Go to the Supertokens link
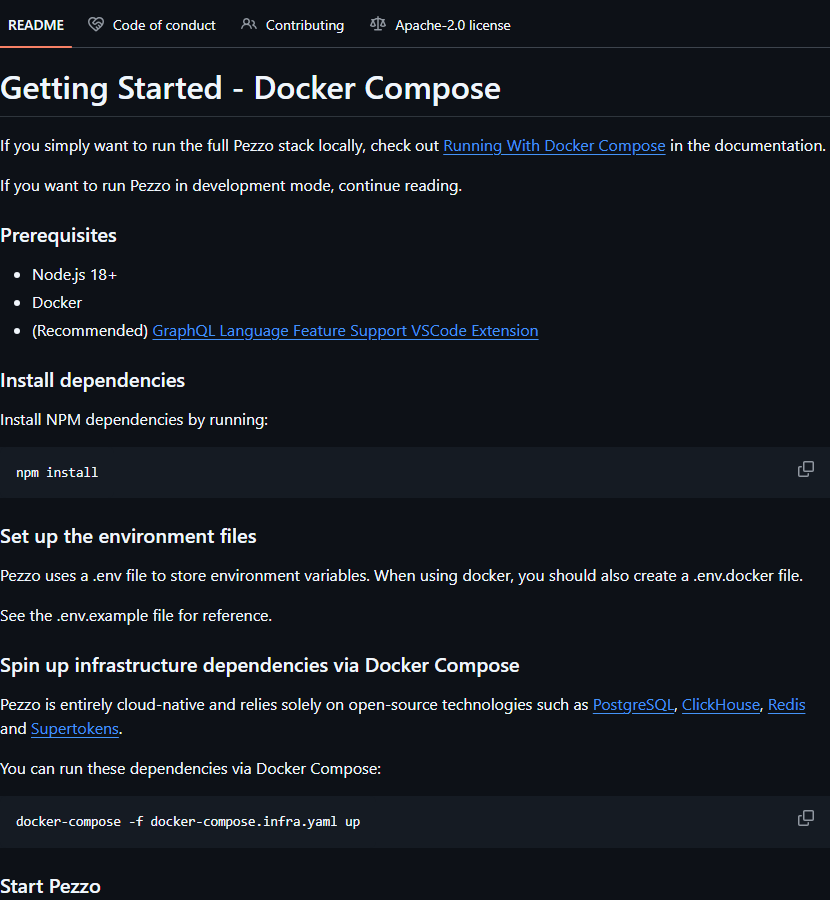The image size is (830, 900). pyautogui.click(x=75, y=729)
